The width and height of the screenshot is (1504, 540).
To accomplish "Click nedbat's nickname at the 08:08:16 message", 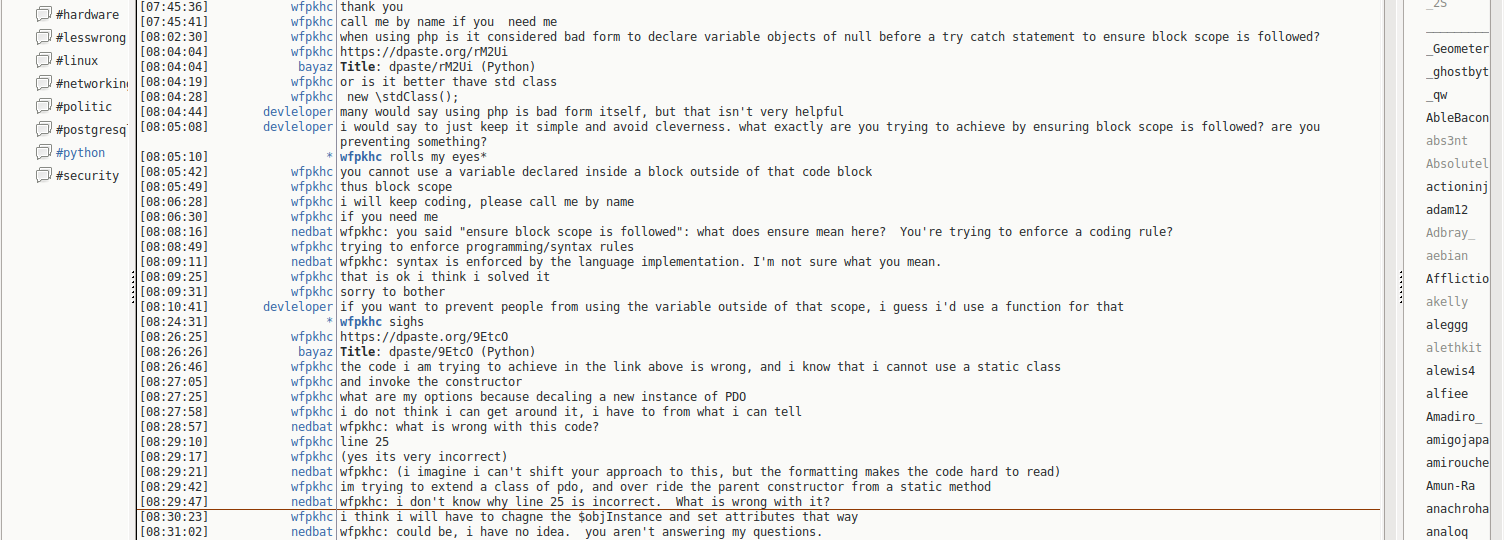I will point(311,232).
